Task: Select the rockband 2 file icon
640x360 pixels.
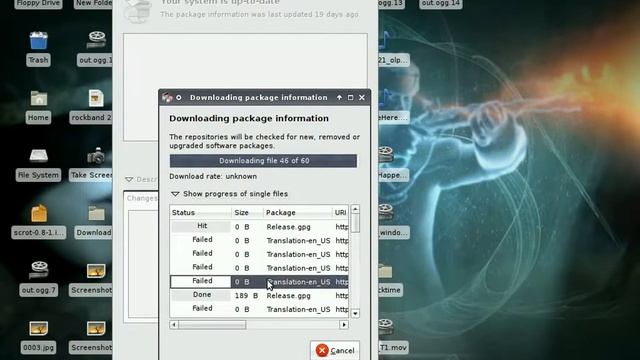Action: (x=96, y=98)
